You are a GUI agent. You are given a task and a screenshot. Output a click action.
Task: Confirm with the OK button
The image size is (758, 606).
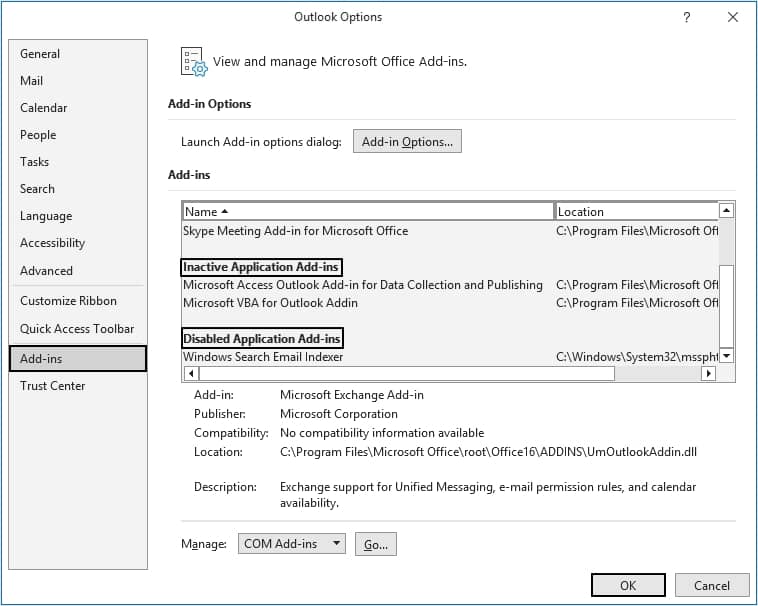coord(628,585)
